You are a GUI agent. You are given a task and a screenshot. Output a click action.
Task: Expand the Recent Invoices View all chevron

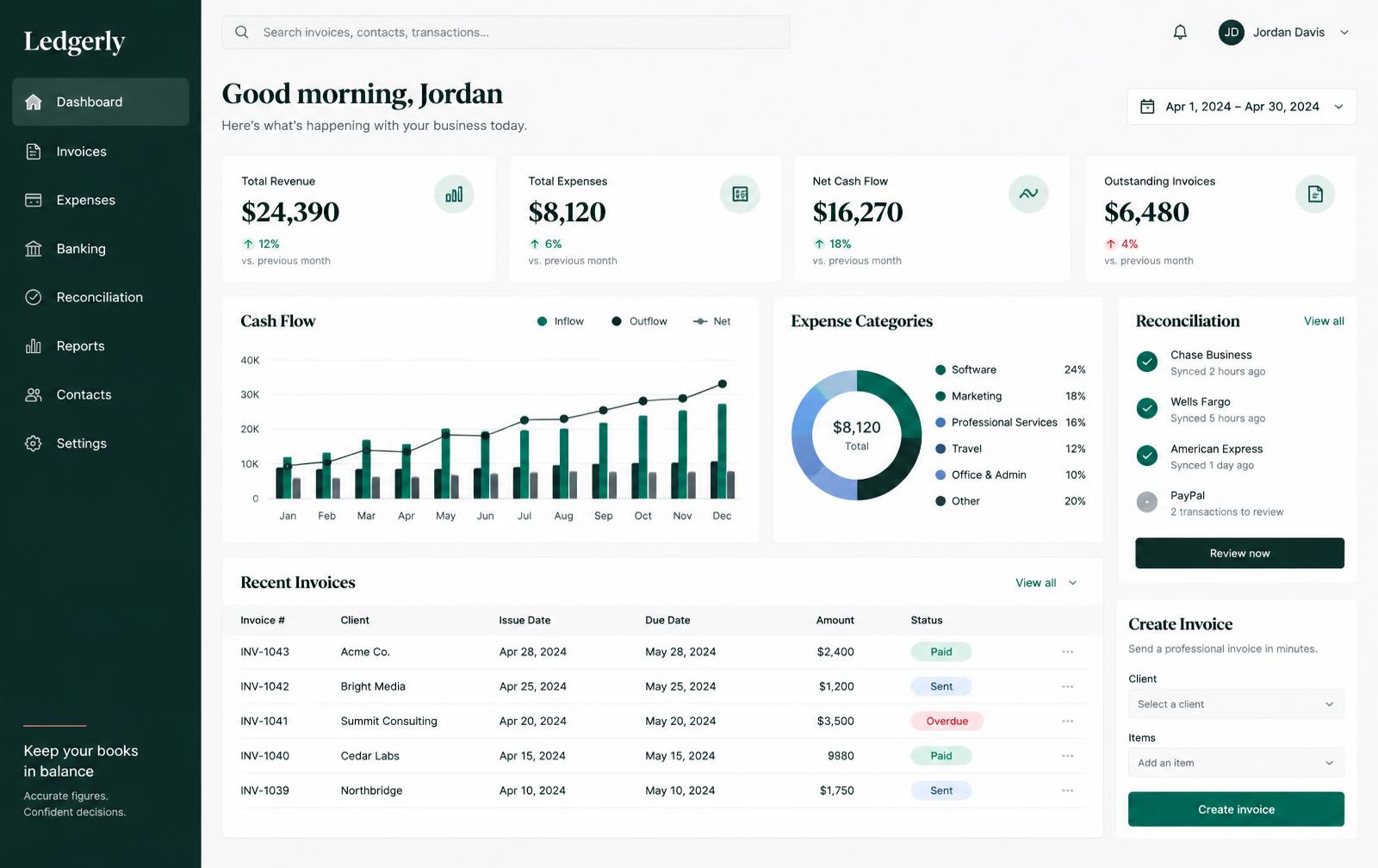point(1073,583)
